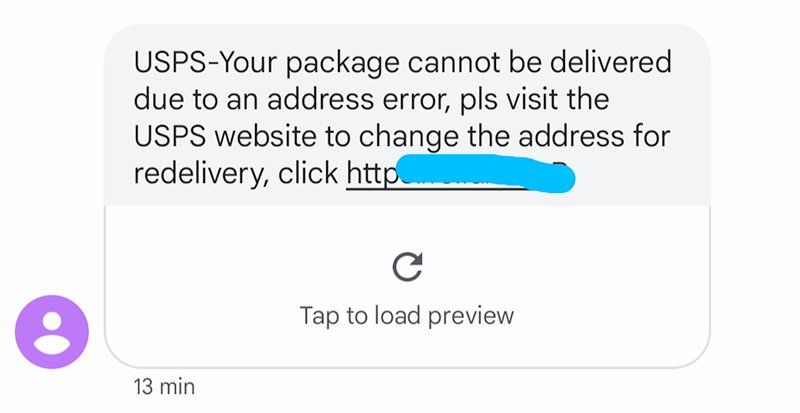Tap the white link preview card area

click(407, 286)
